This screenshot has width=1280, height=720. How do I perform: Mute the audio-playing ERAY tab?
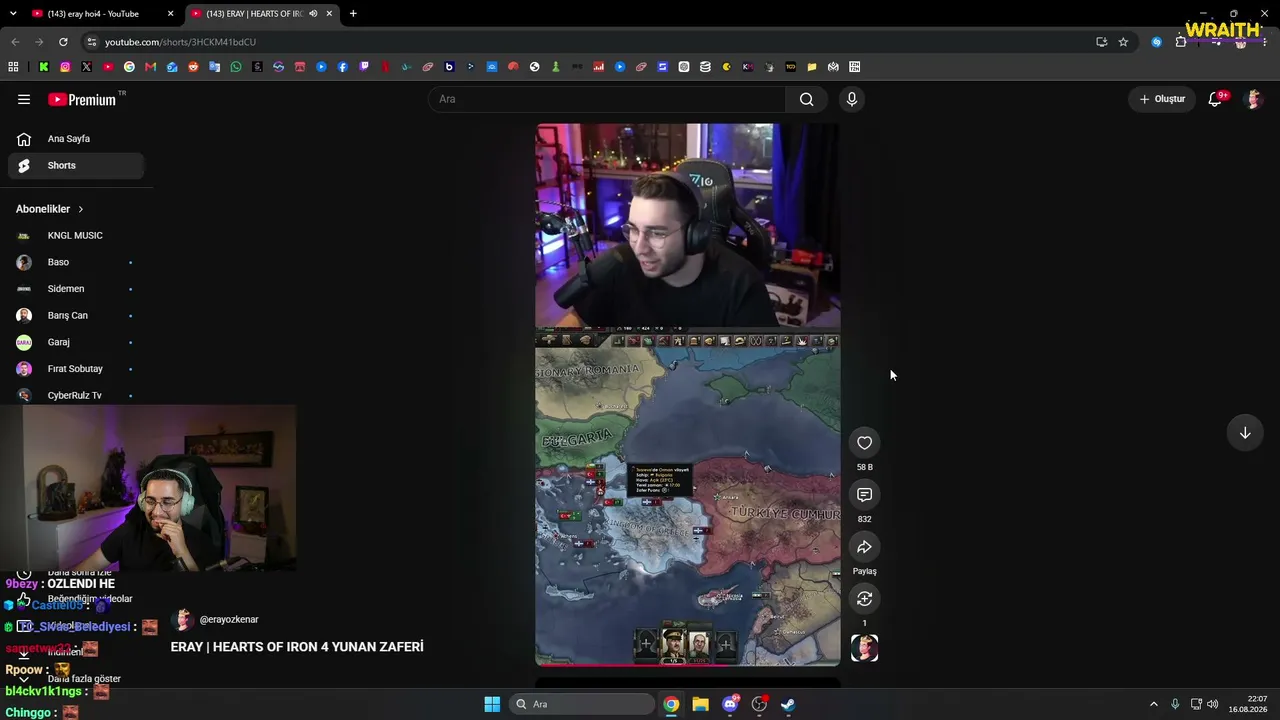click(313, 14)
